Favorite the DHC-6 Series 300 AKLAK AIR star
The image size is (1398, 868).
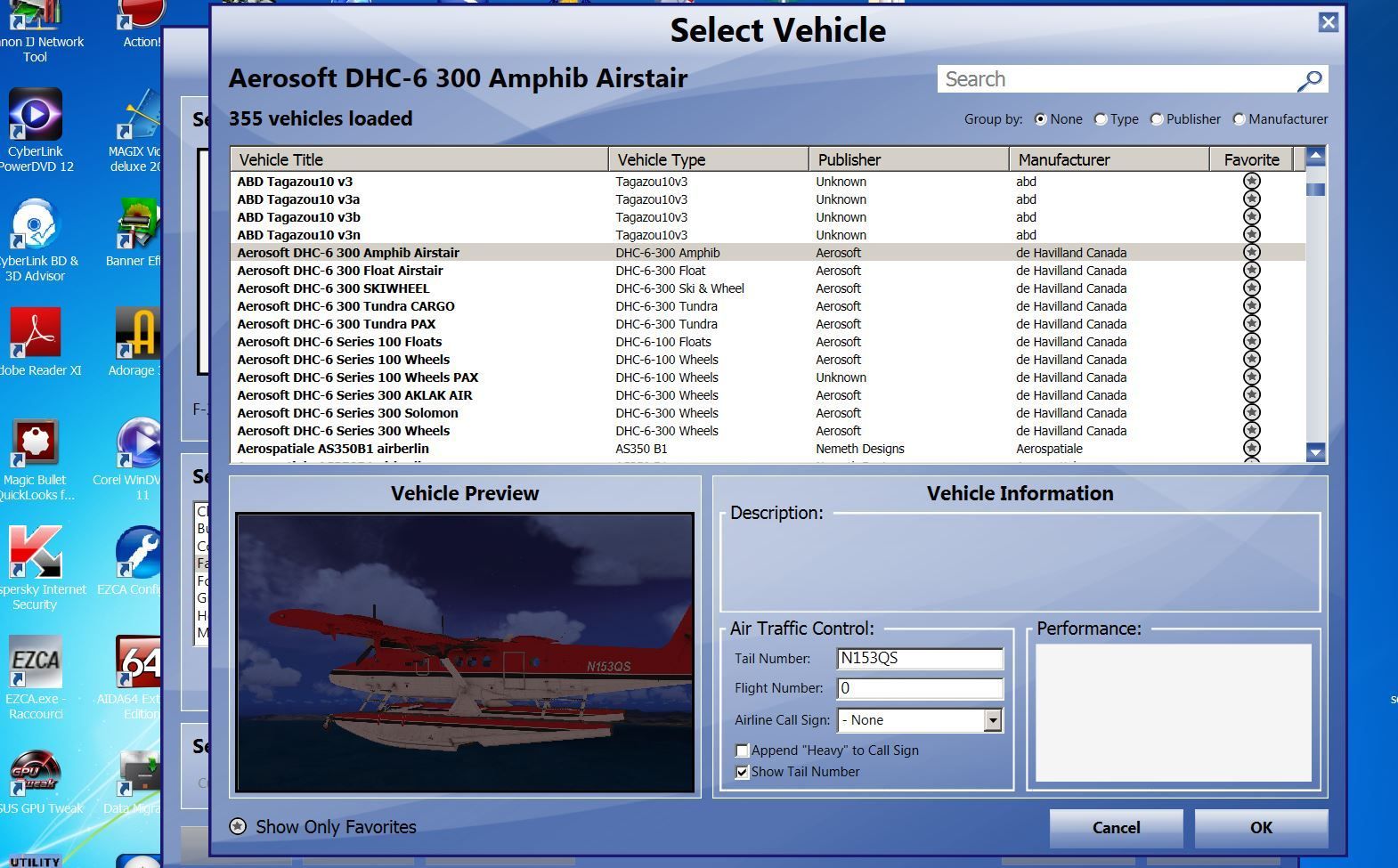(x=1251, y=394)
